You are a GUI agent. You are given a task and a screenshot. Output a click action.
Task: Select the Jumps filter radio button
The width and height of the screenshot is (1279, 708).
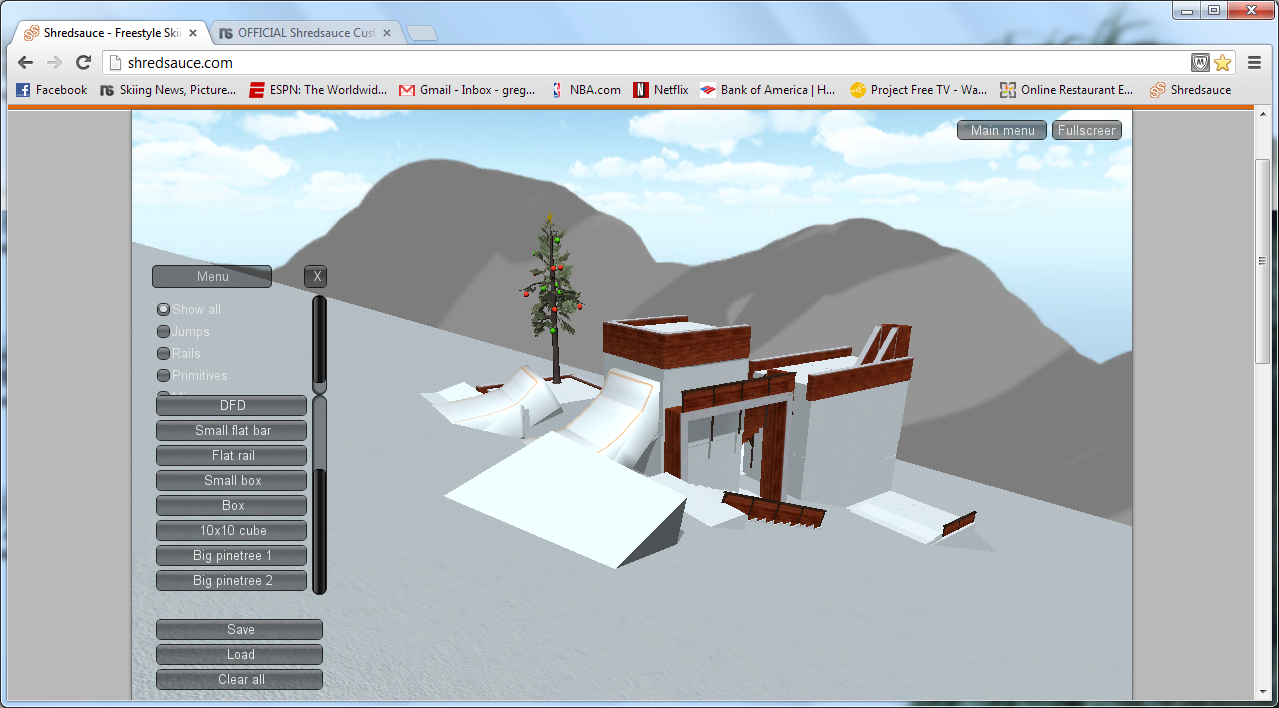click(x=163, y=332)
